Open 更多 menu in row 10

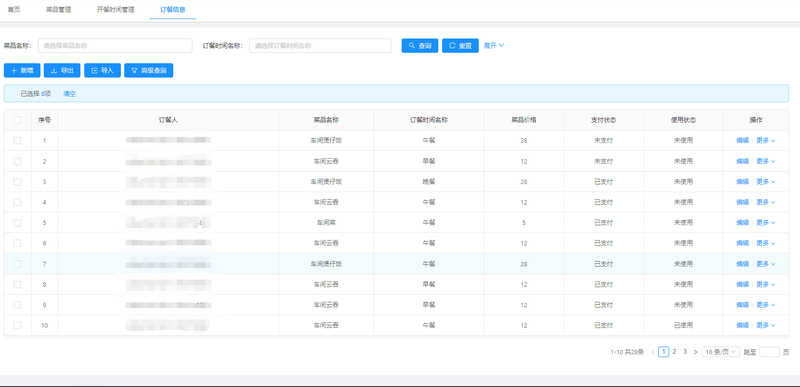click(x=765, y=325)
